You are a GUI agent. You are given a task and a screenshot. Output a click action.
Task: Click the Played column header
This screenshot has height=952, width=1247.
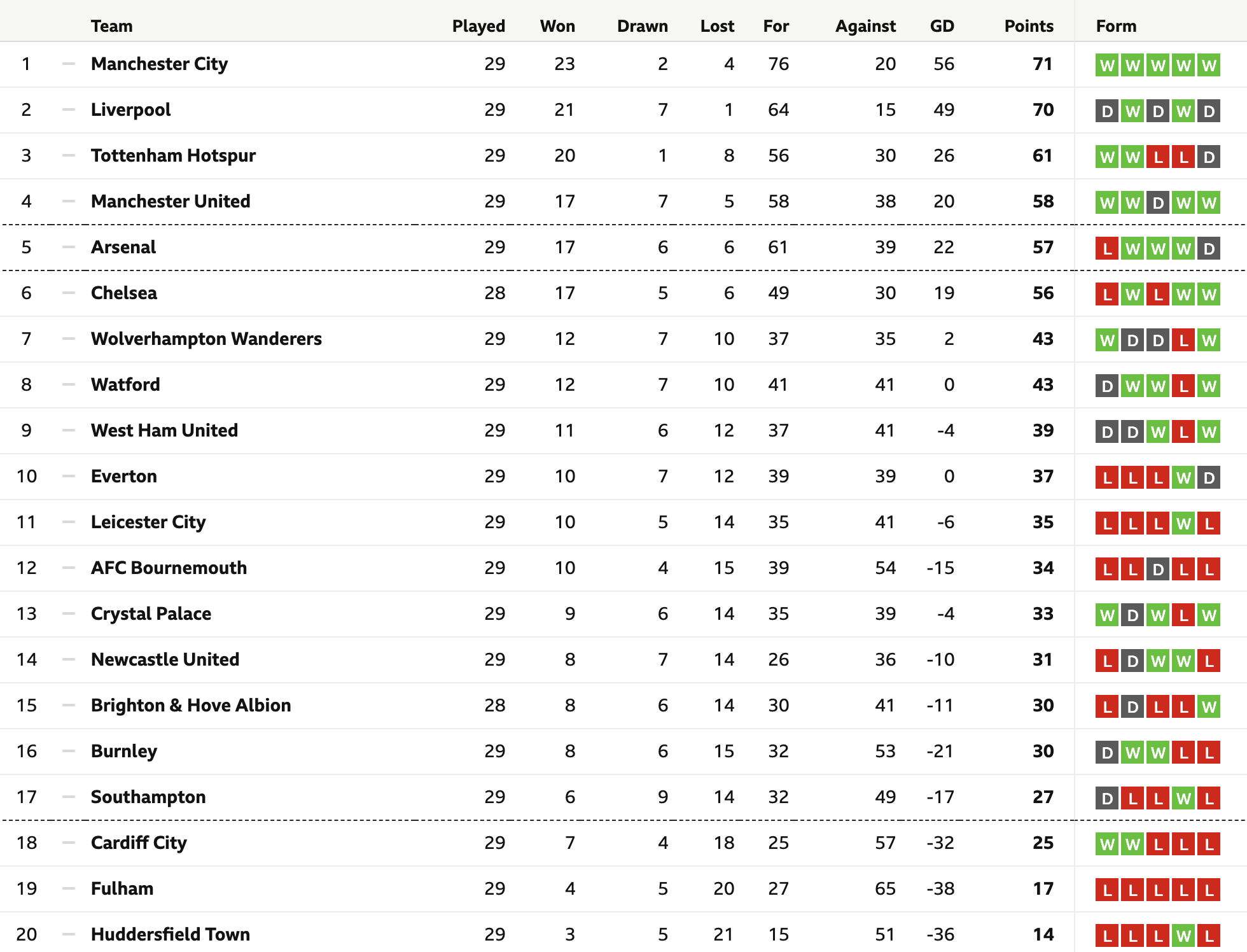point(478,26)
